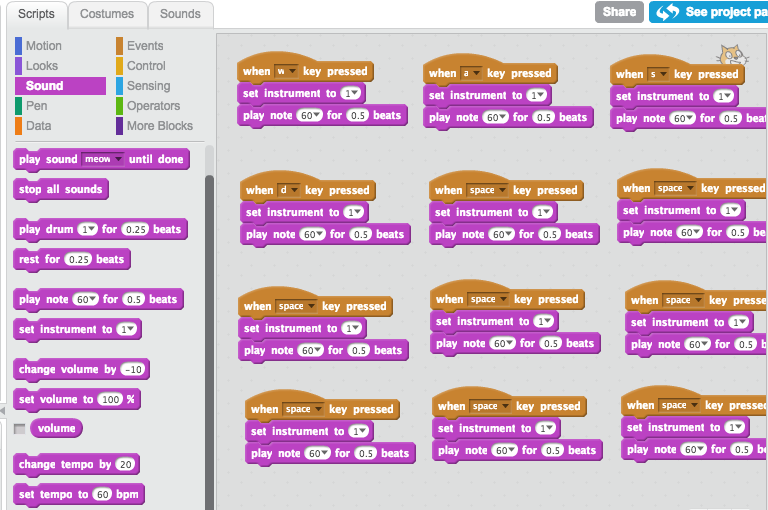Open note dropdown in palette play note block
This screenshot has height=510, width=768.
coord(86,299)
